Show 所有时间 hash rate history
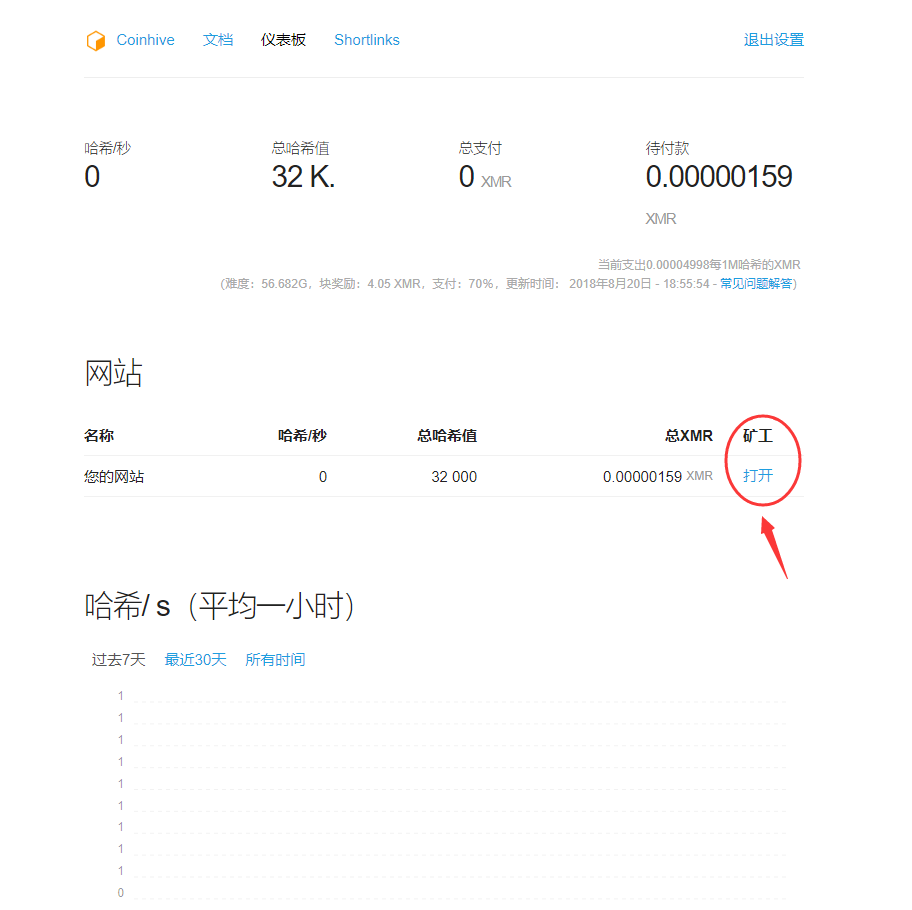This screenshot has height=910, width=912. tap(275, 660)
